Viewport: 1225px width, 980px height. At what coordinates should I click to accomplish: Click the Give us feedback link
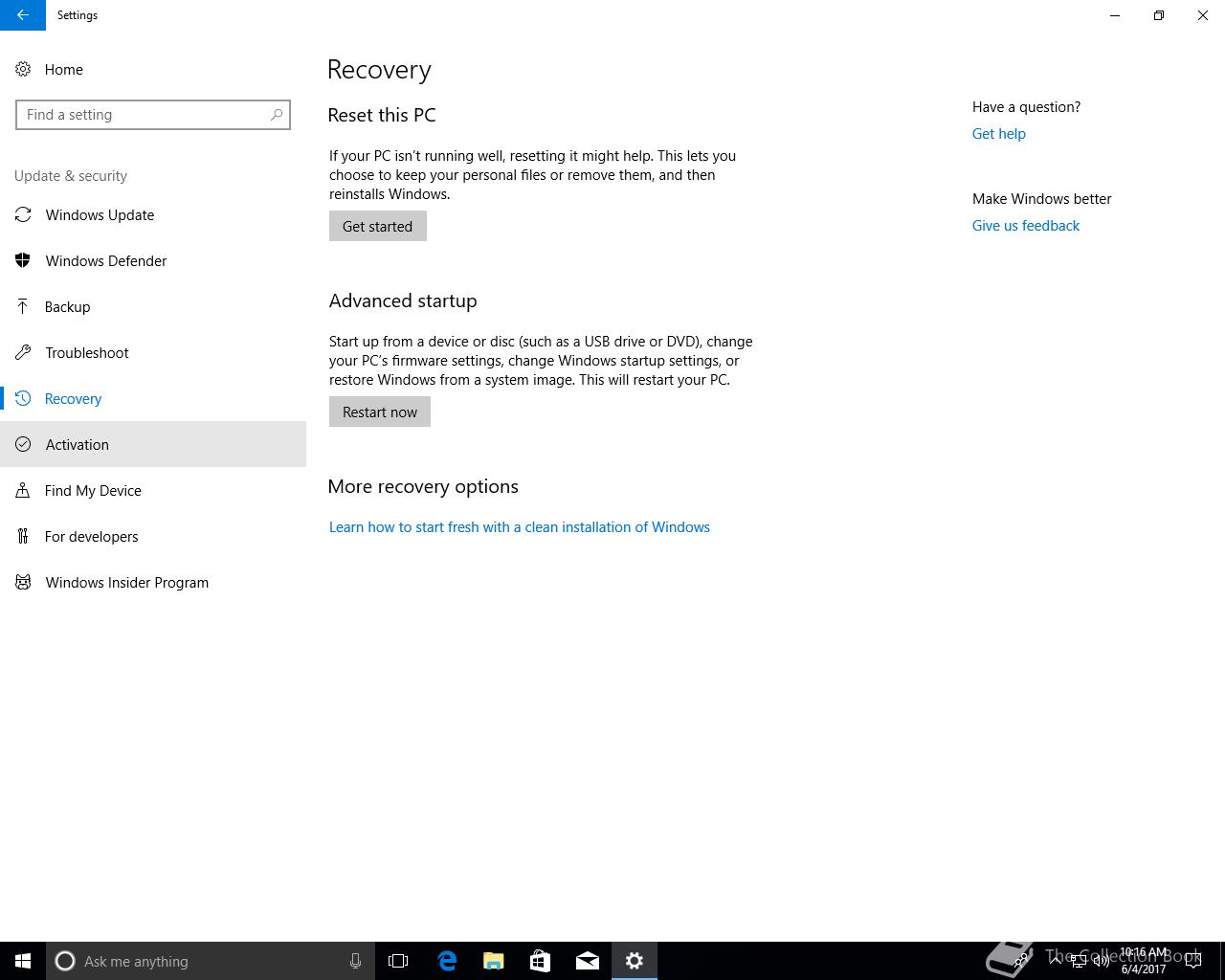coord(1026,226)
